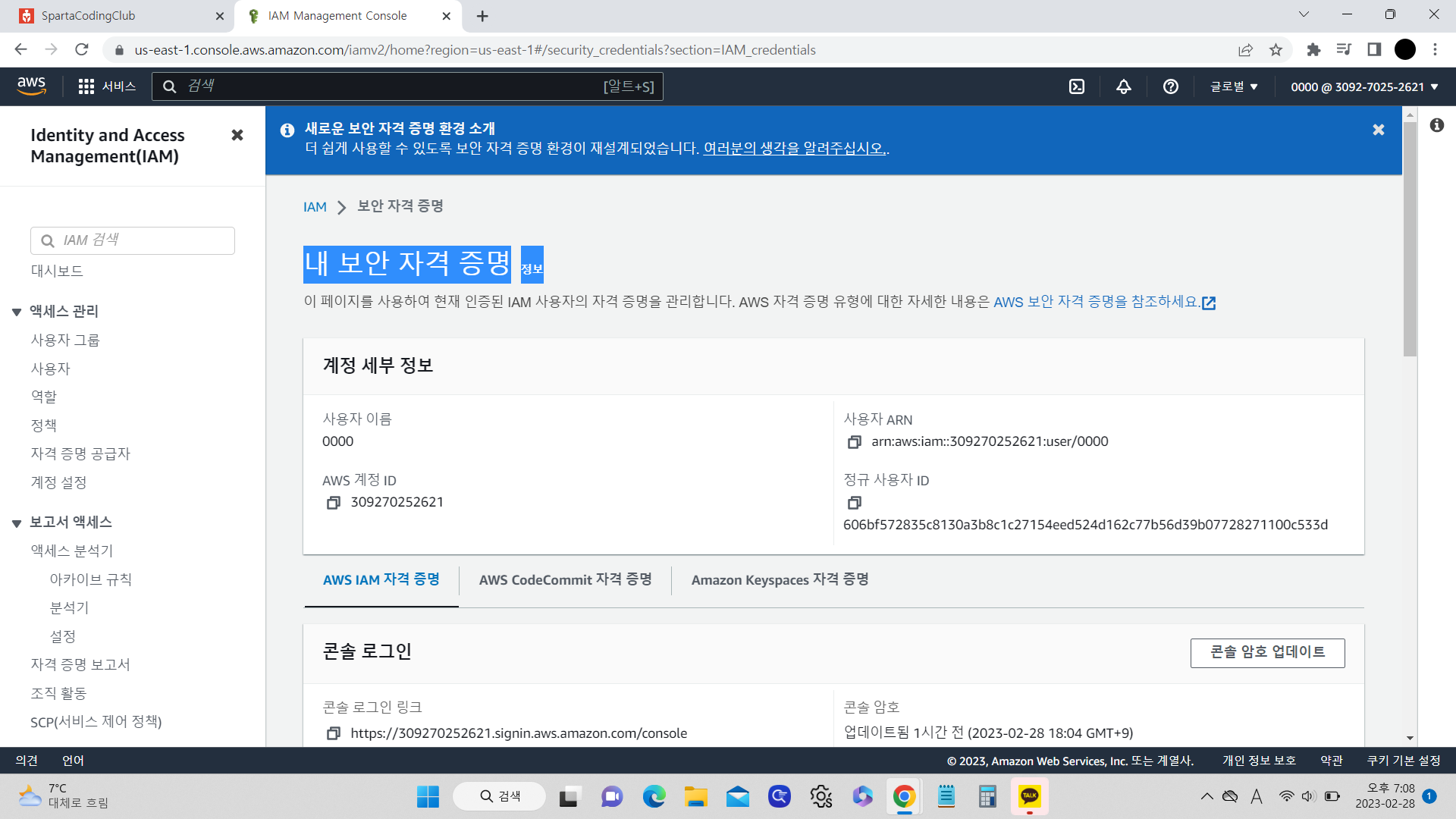Open 자격 증명 공급자 in sidebar
This screenshot has width=1456, height=819.
[x=80, y=454]
